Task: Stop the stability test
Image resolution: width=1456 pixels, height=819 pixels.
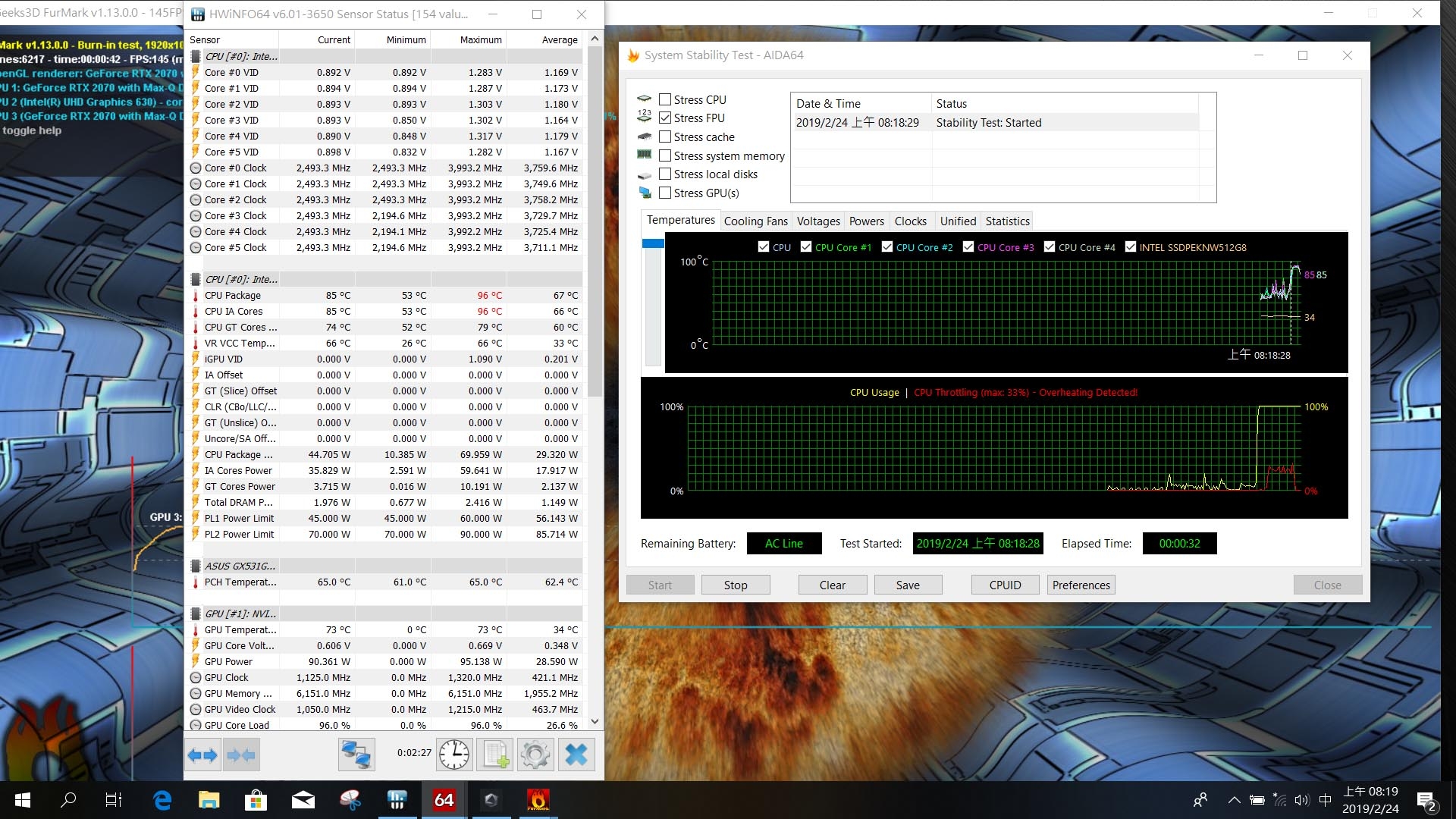Action: tap(735, 585)
